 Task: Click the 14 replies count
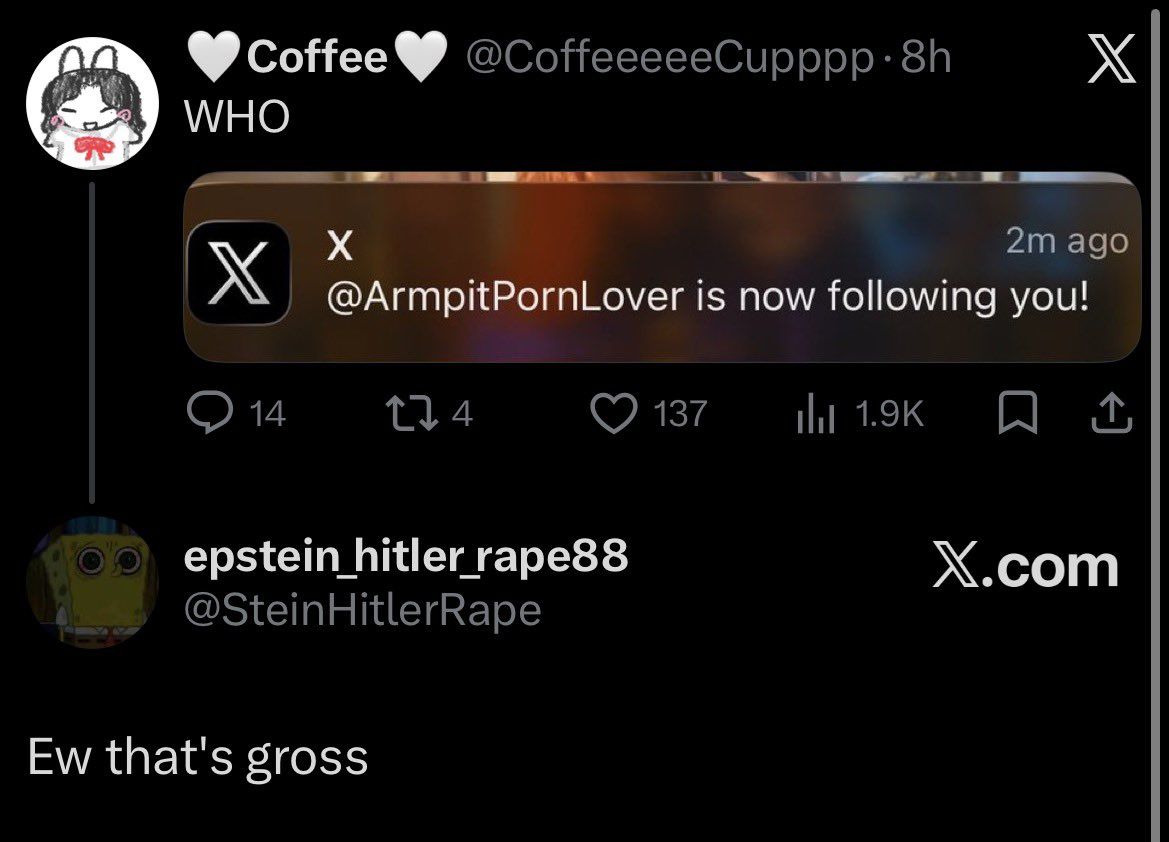pos(268,413)
